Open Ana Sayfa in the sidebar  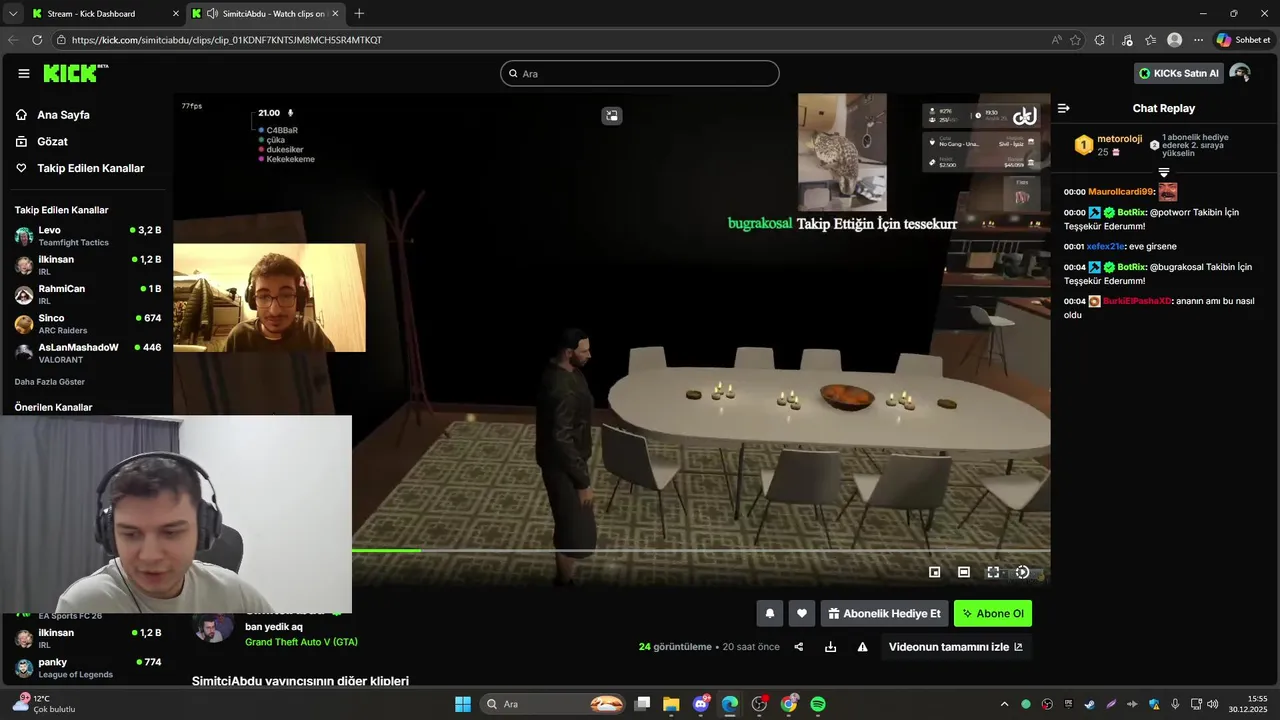(x=62, y=115)
